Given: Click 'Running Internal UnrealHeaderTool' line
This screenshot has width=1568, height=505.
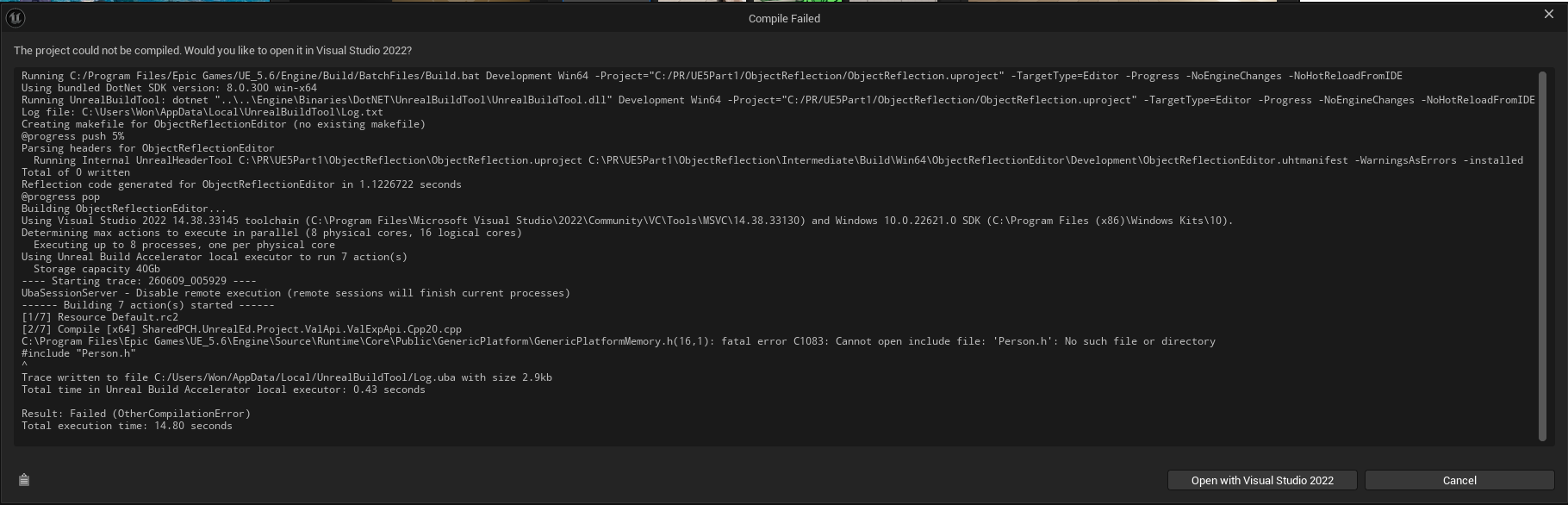Looking at the screenshot, I should coord(778,160).
